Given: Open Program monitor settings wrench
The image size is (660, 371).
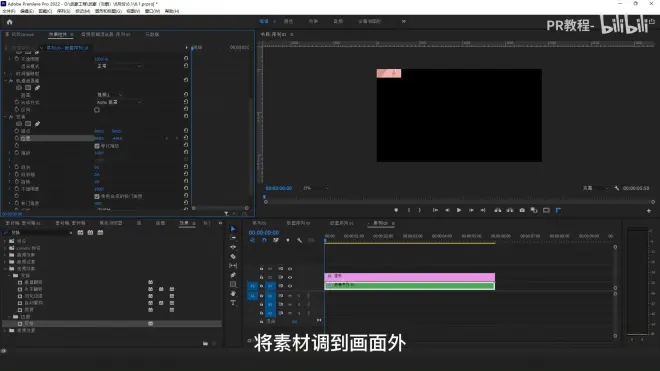Looking at the screenshot, I should [617, 188].
